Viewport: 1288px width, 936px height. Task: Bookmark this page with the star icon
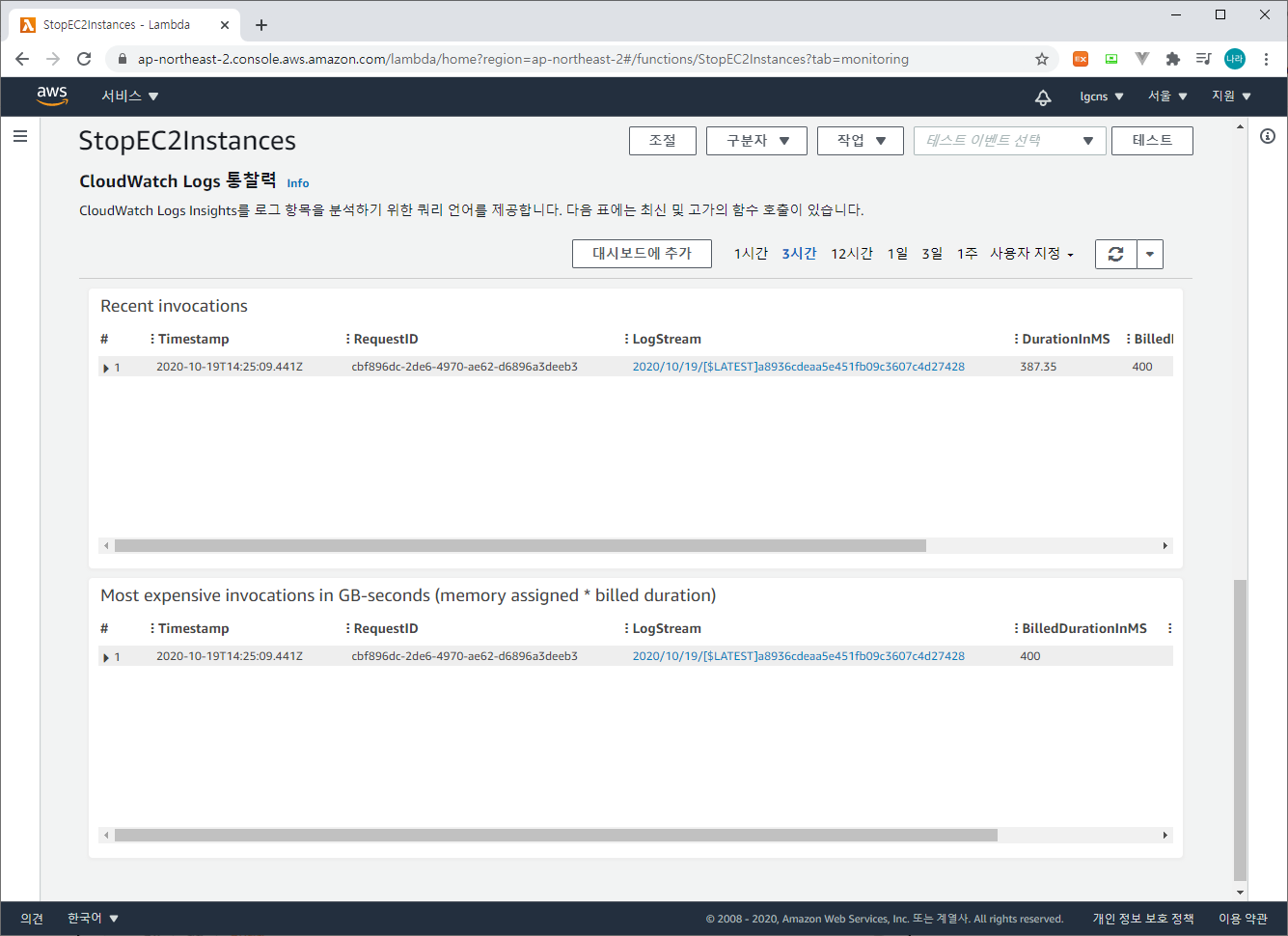(x=1042, y=59)
